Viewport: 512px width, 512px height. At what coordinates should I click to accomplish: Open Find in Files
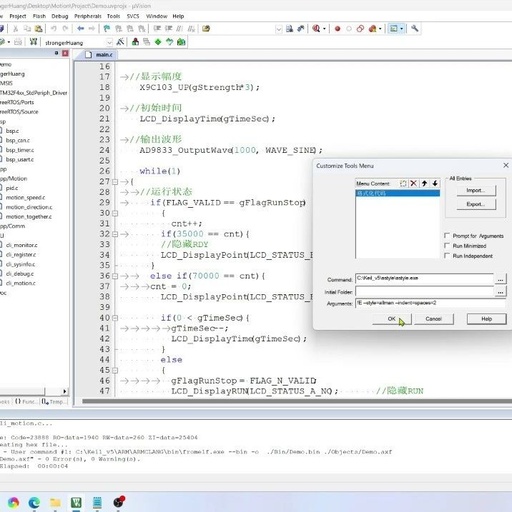coord(206,29)
